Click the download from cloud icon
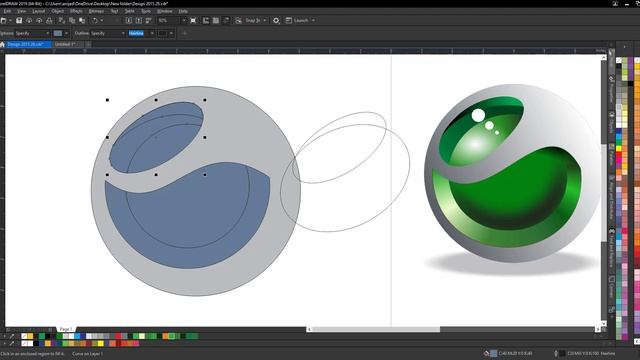The image size is (640, 360). click(x=39, y=20)
